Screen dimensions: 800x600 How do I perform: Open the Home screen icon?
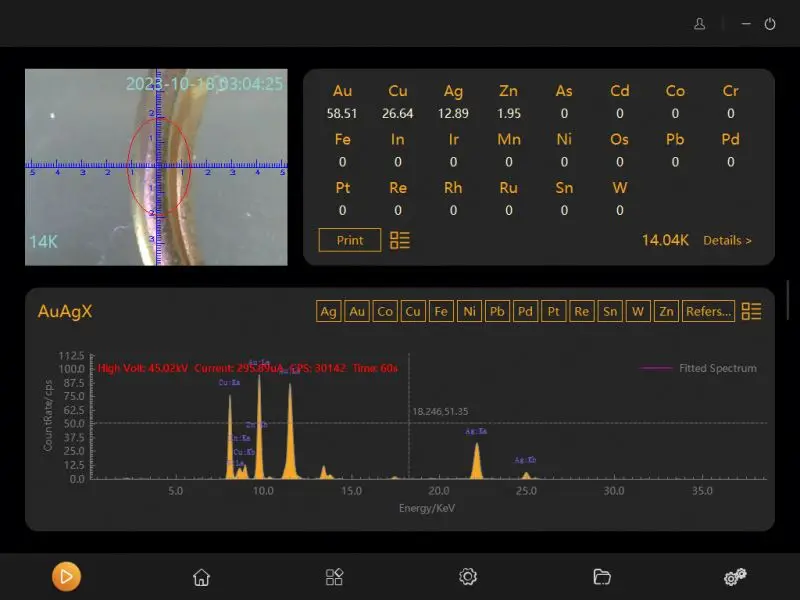tap(201, 577)
